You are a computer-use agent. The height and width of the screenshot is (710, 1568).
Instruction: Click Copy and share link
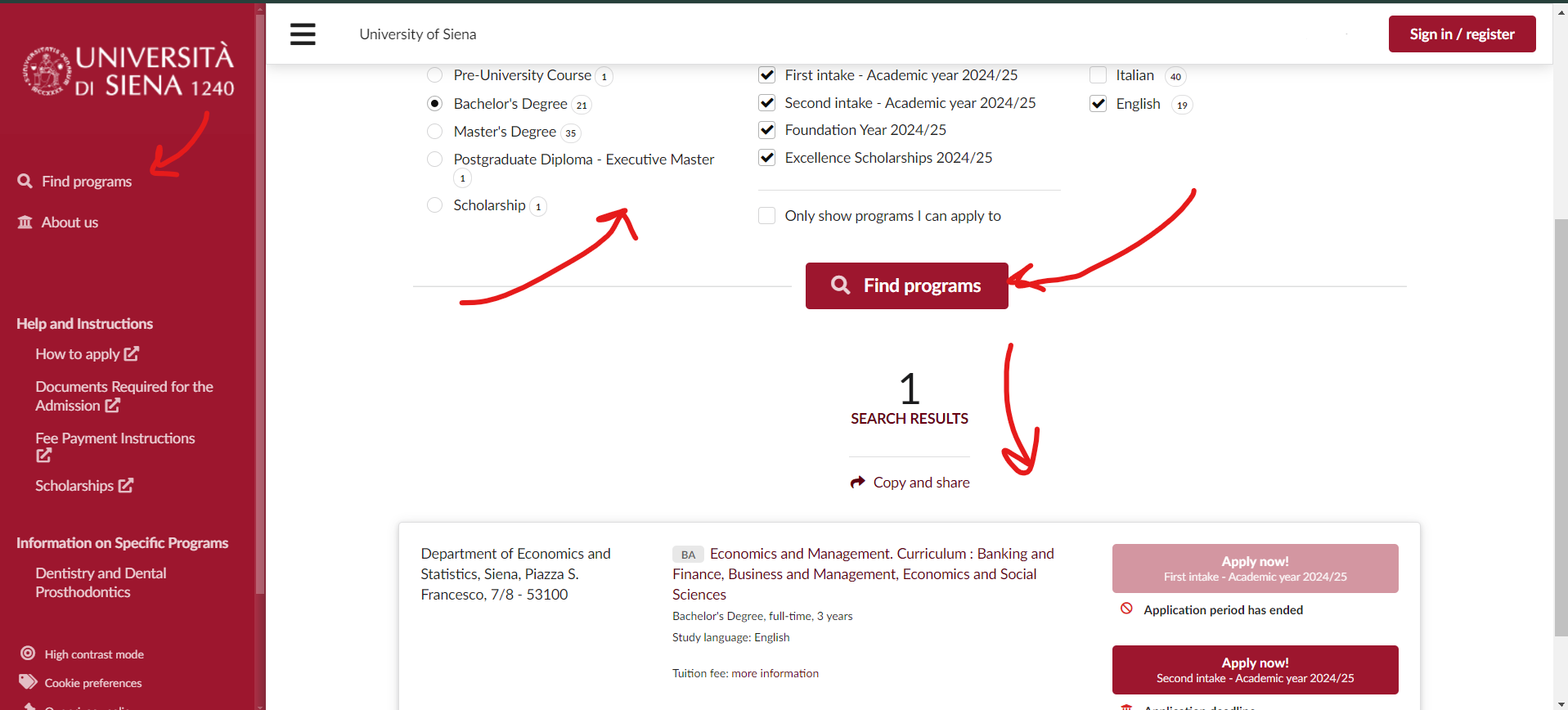click(x=921, y=483)
